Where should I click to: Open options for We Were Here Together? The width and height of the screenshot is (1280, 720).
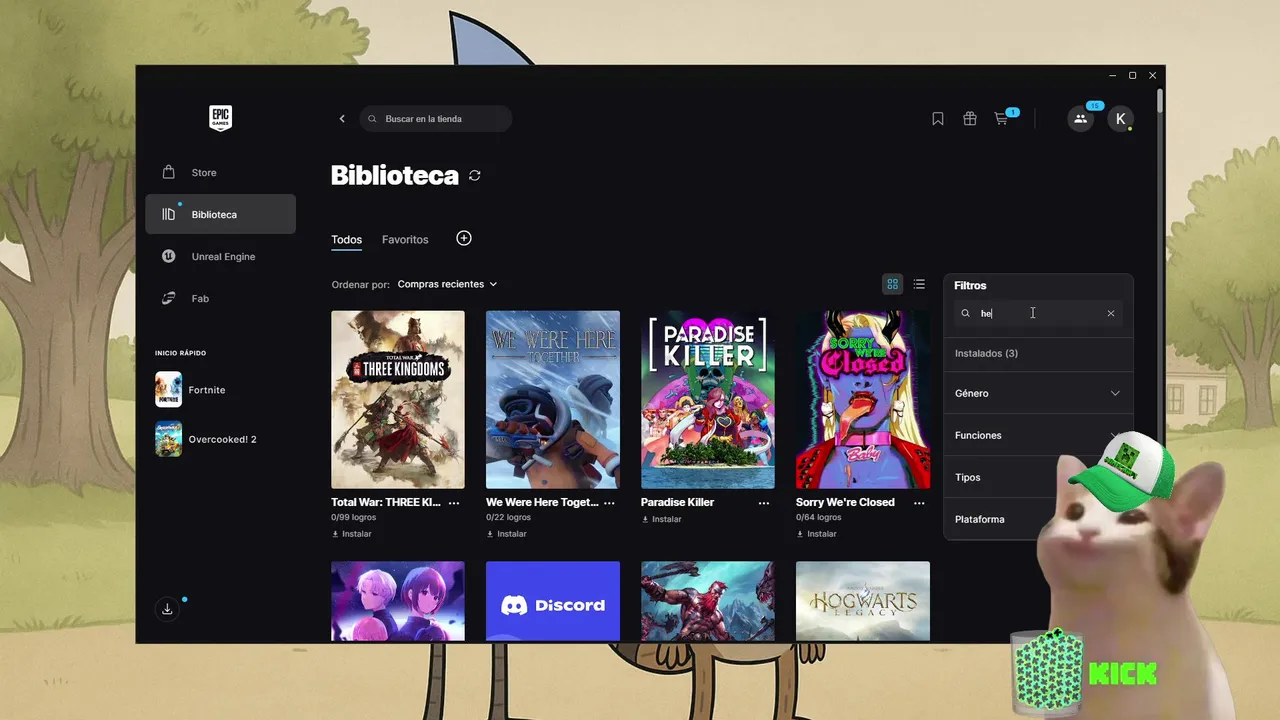click(x=609, y=503)
